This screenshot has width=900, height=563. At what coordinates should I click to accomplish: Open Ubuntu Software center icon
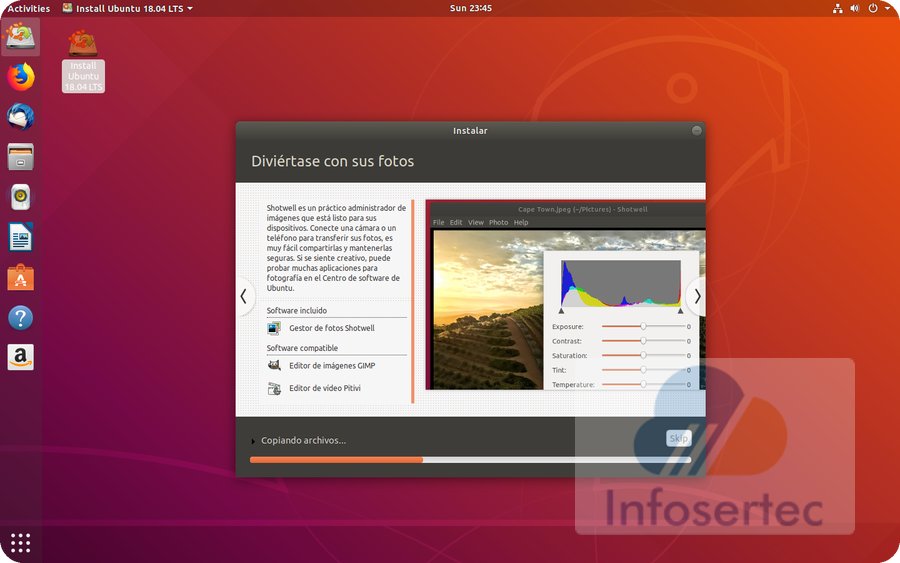(x=20, y=277)
